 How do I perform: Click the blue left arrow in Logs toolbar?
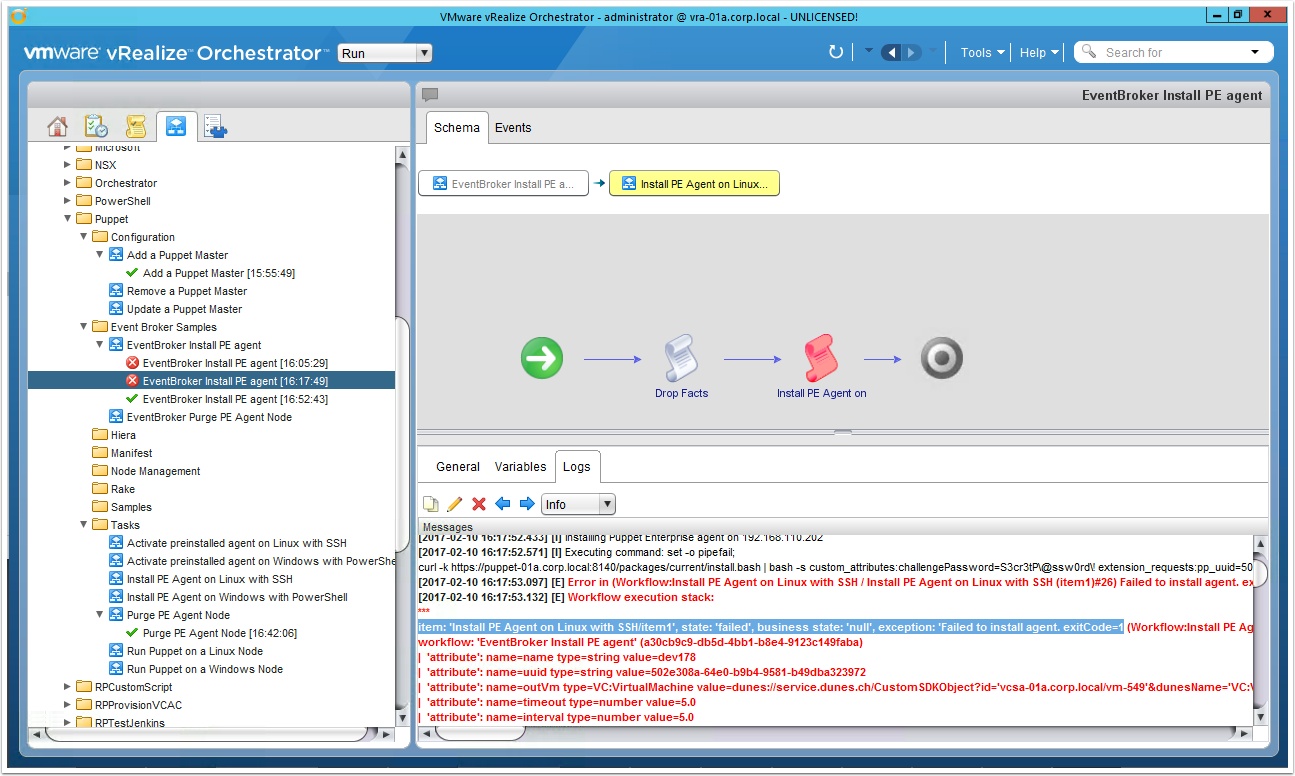click(503, 504)
